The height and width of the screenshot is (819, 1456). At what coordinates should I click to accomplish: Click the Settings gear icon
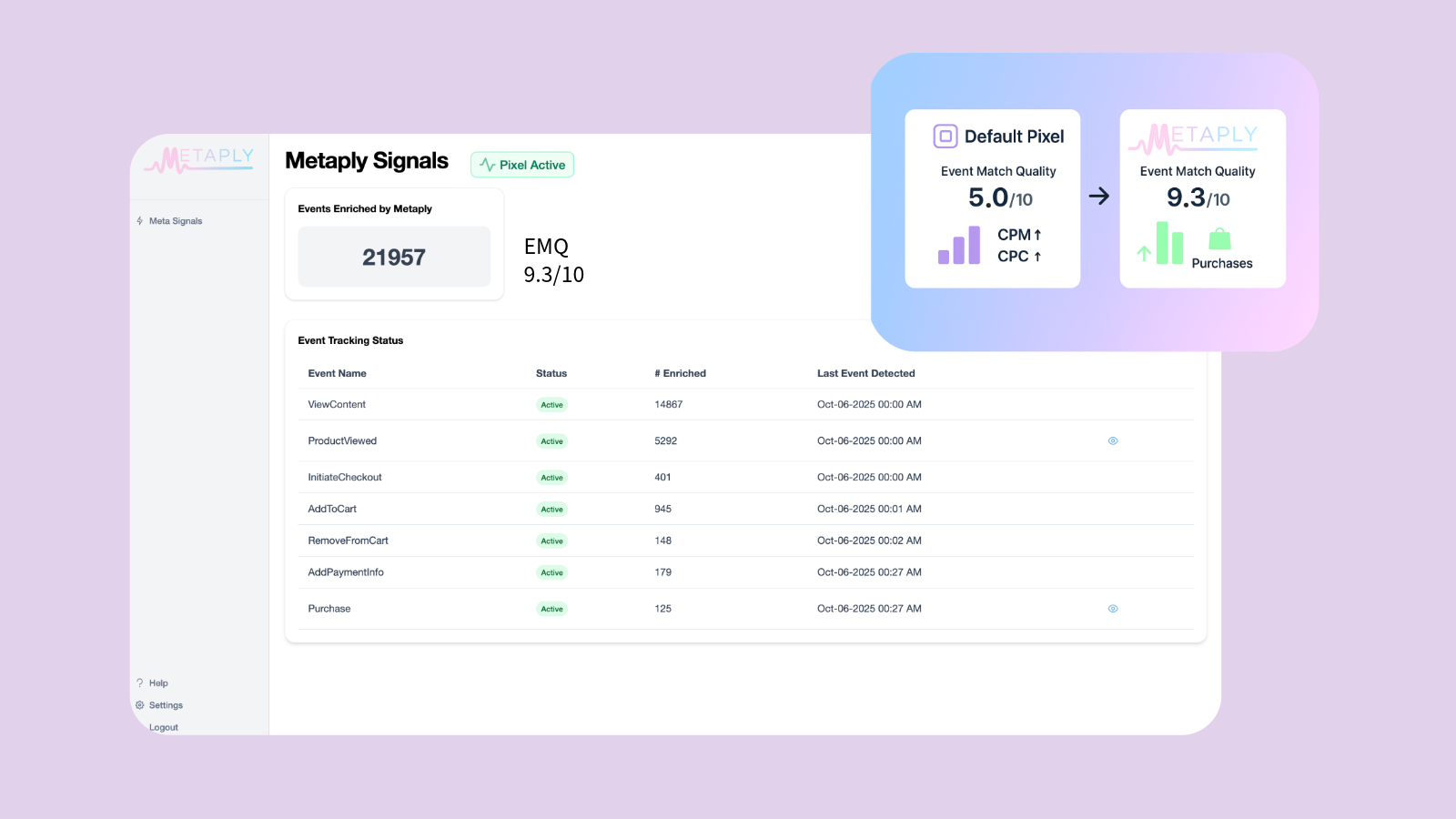click(140, 705)
